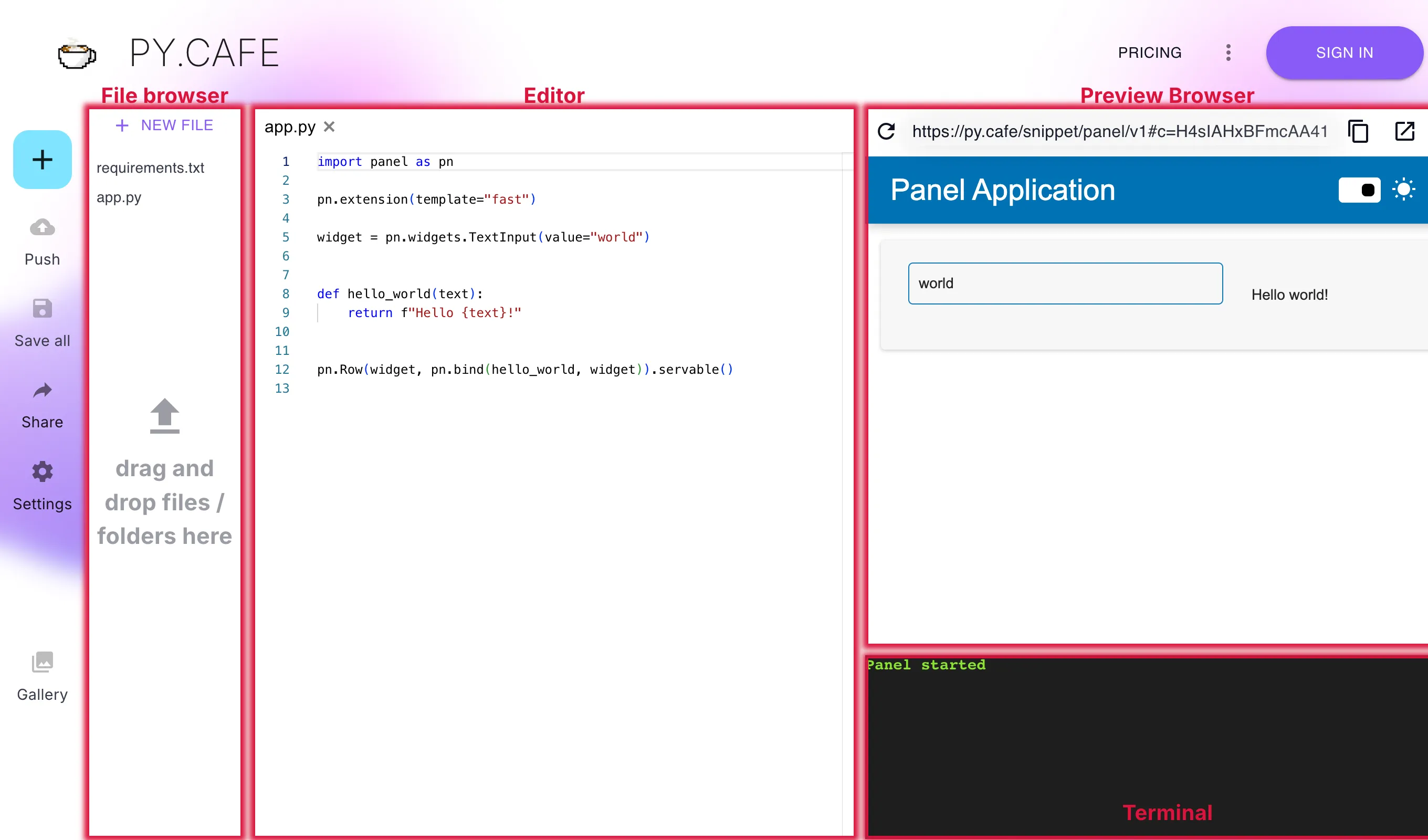Toggle the Panel Application theme switch
This screenshot has width=1428, height=840.
[1359, 190]
